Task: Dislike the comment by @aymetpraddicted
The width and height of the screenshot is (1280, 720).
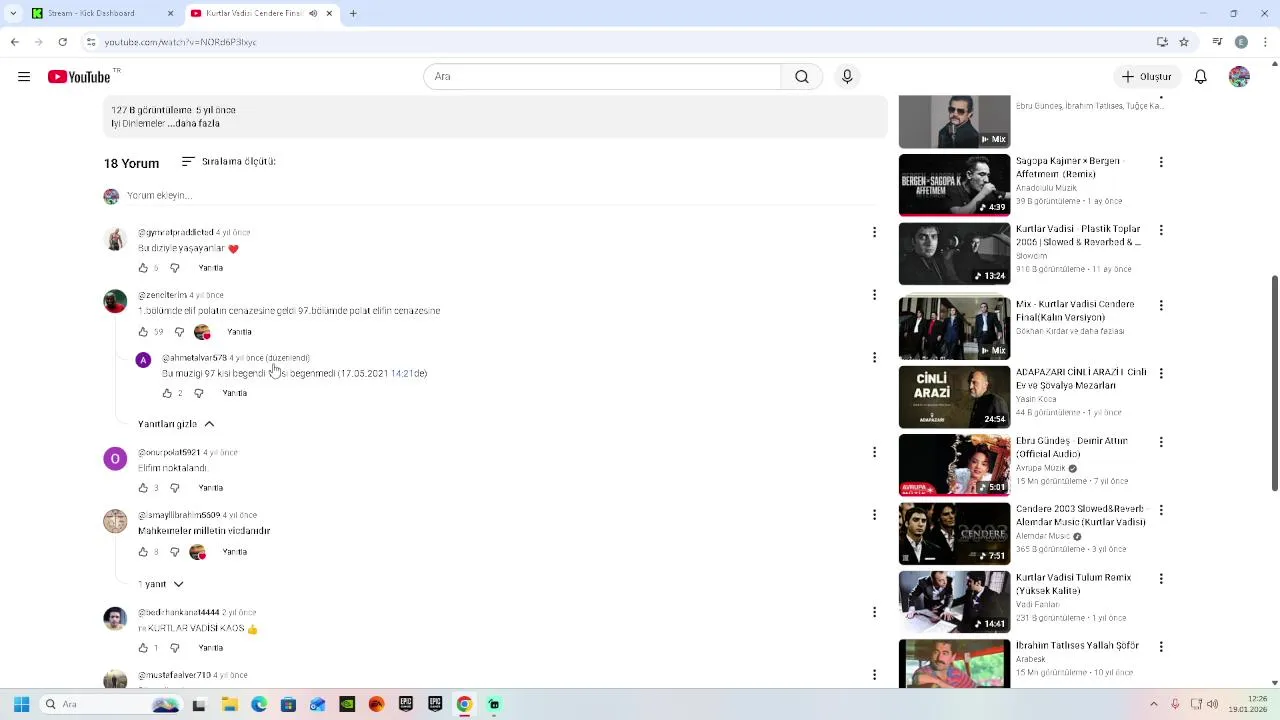Action: point(175,268)
